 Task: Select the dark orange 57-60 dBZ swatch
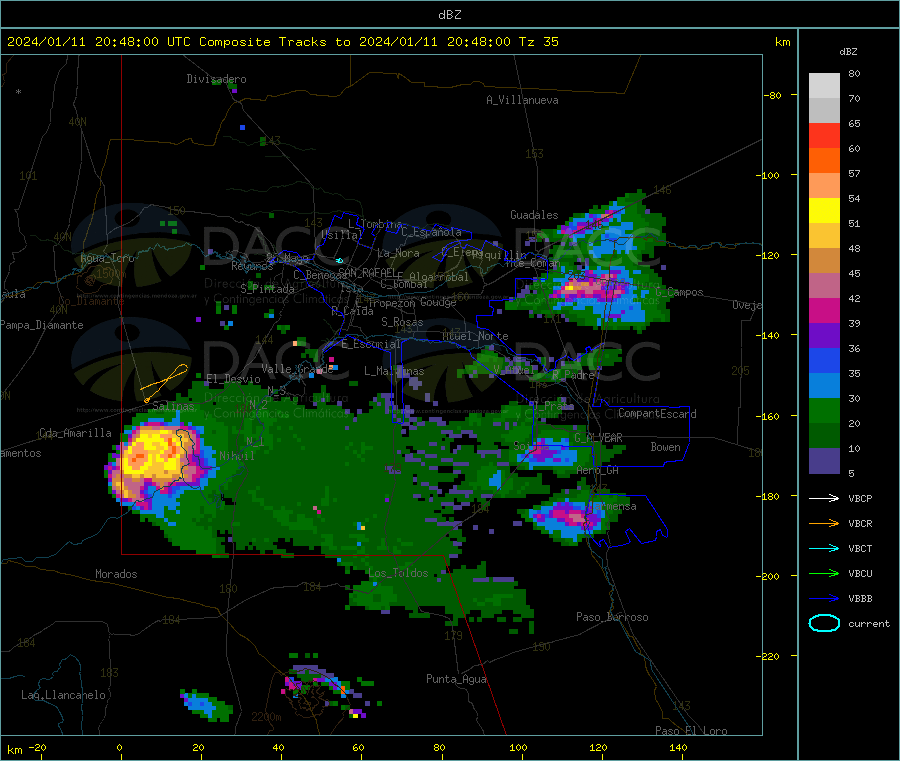(x=824, y=161)
